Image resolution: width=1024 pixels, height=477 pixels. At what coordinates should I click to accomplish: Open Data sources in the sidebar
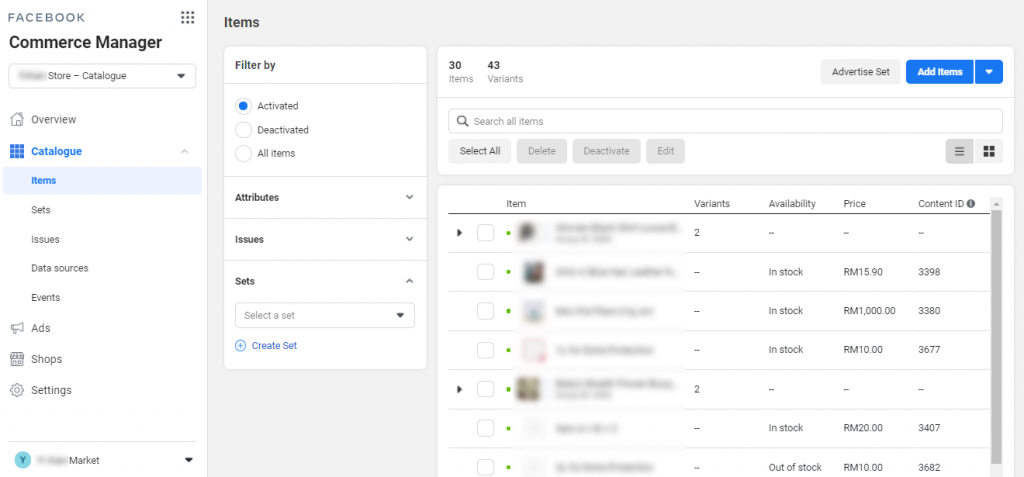(59, 268)
